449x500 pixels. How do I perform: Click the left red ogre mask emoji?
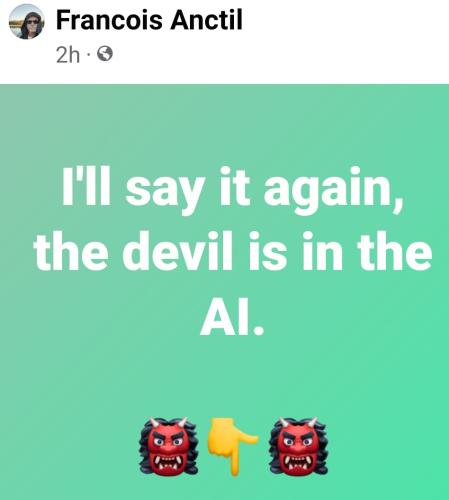[x=168, y=446]
